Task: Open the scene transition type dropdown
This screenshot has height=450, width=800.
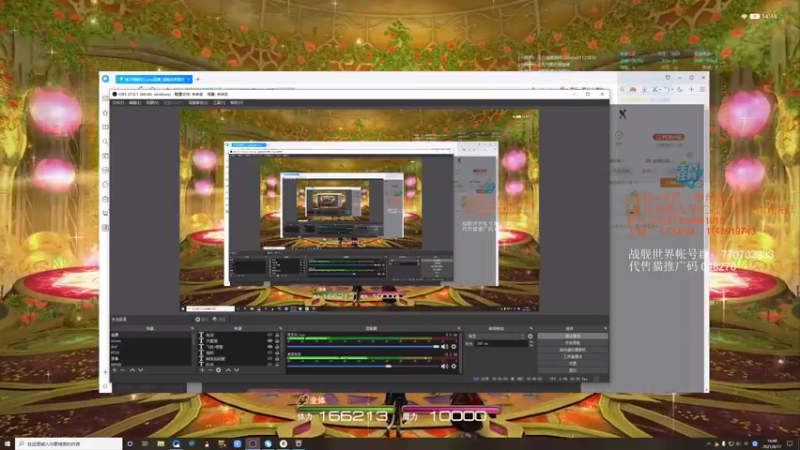Action: (495, 336)
